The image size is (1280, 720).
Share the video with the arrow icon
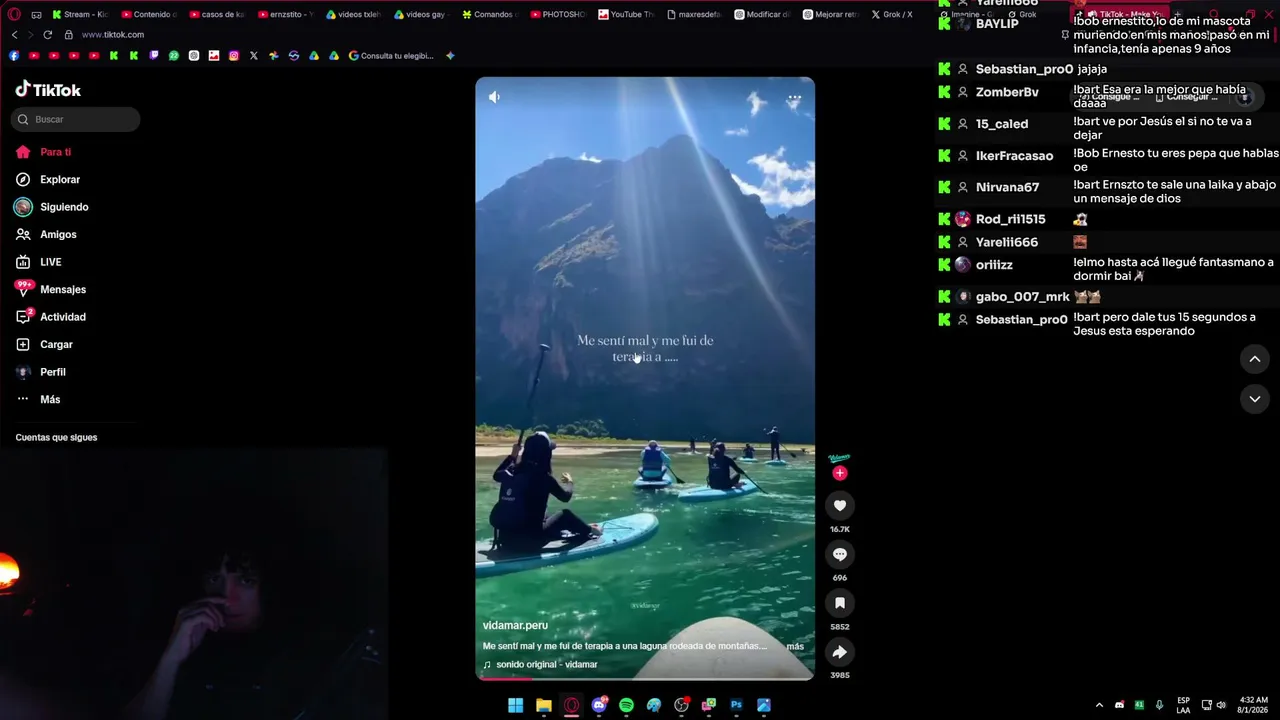point(840,652)
